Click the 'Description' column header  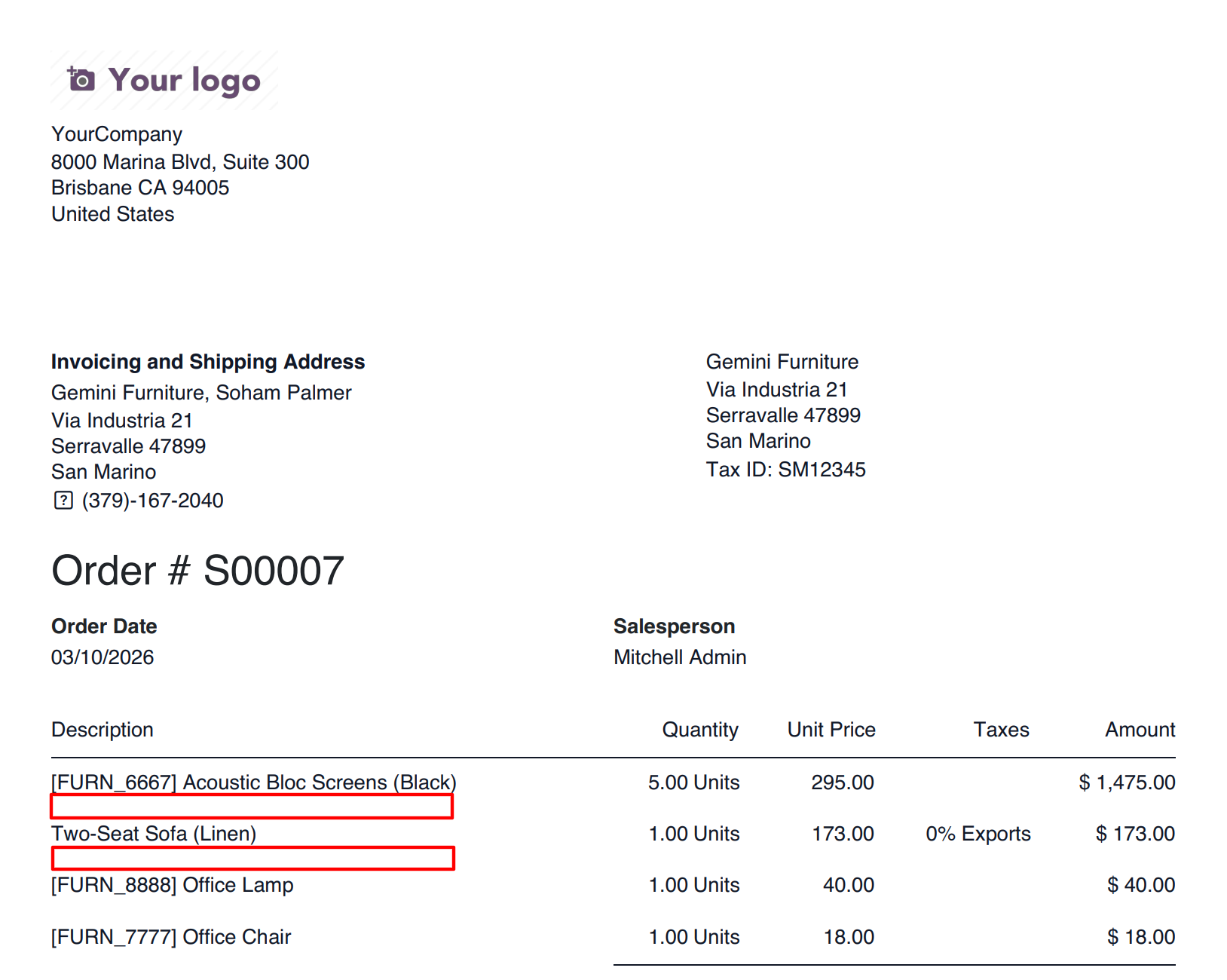tap(103, 730)
